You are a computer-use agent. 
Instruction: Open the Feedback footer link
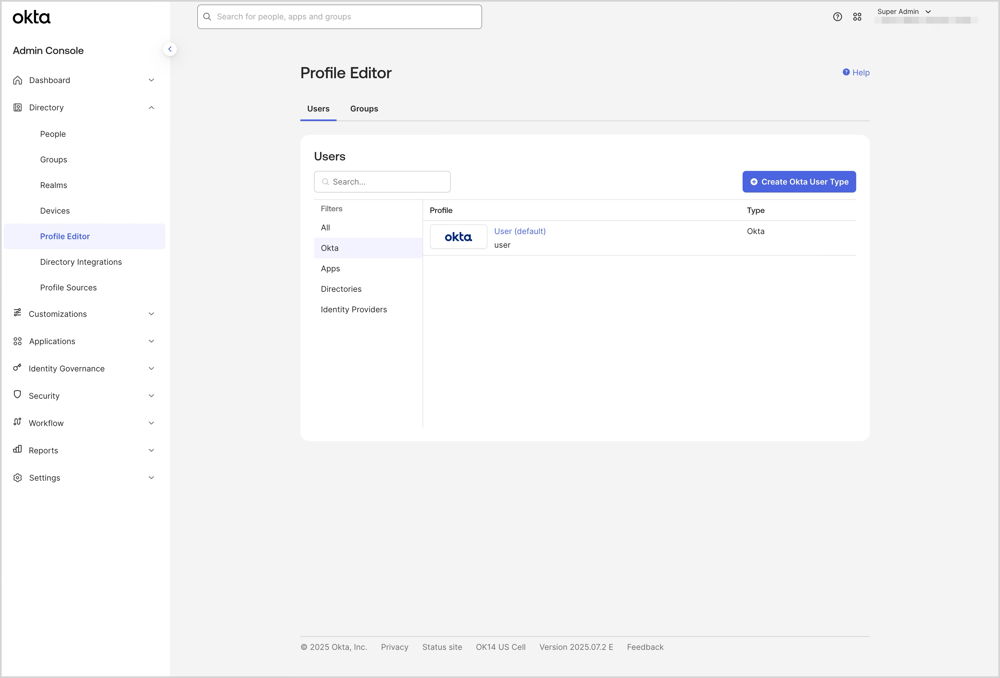645,647
